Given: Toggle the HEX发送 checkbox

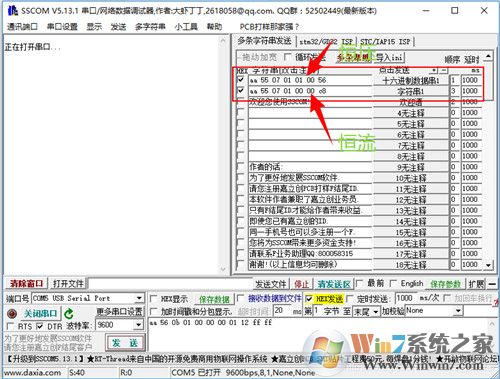Looking at the screenshot, I should [309, 299].
